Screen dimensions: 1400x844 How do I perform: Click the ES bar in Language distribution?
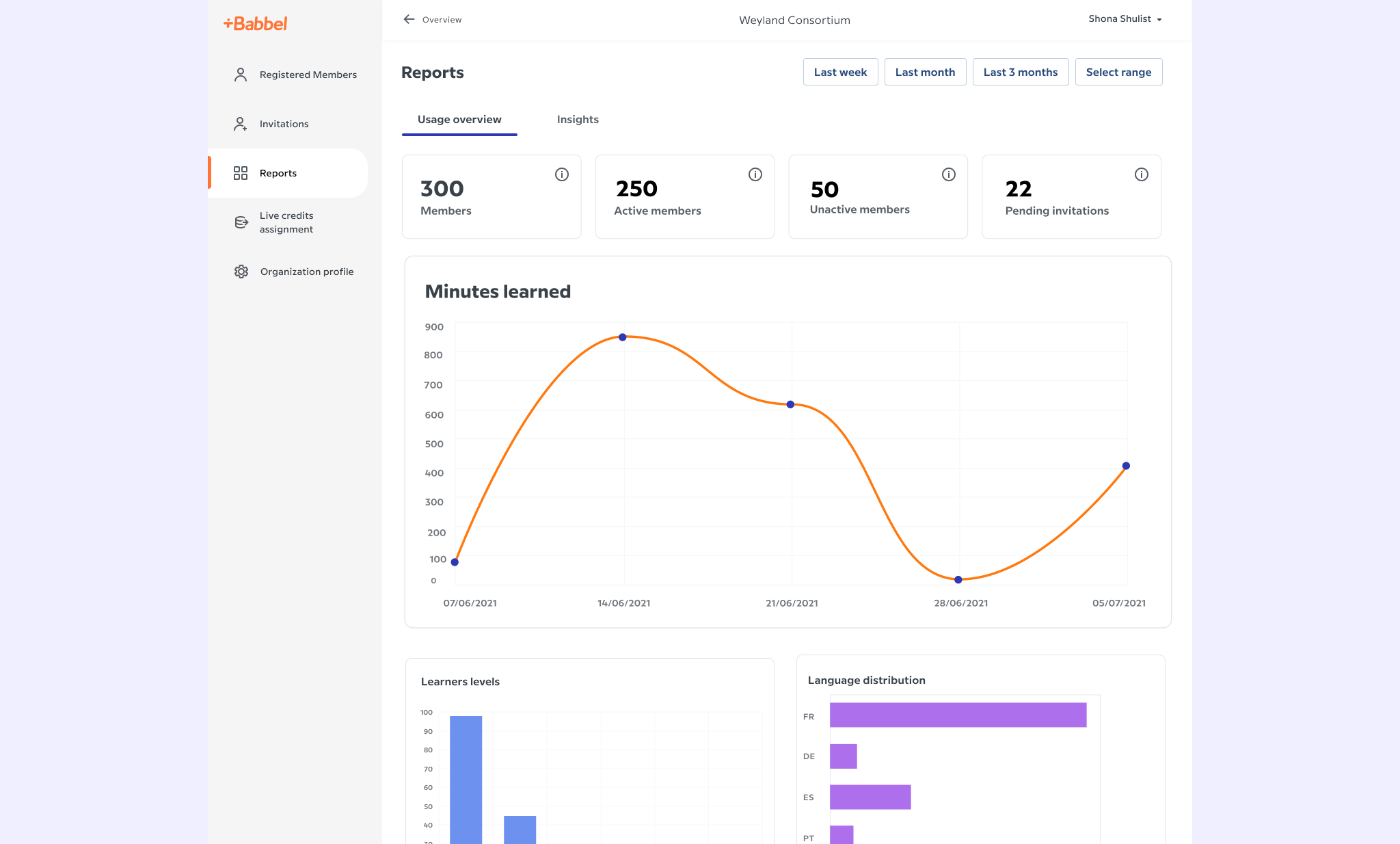click(870, 797)
